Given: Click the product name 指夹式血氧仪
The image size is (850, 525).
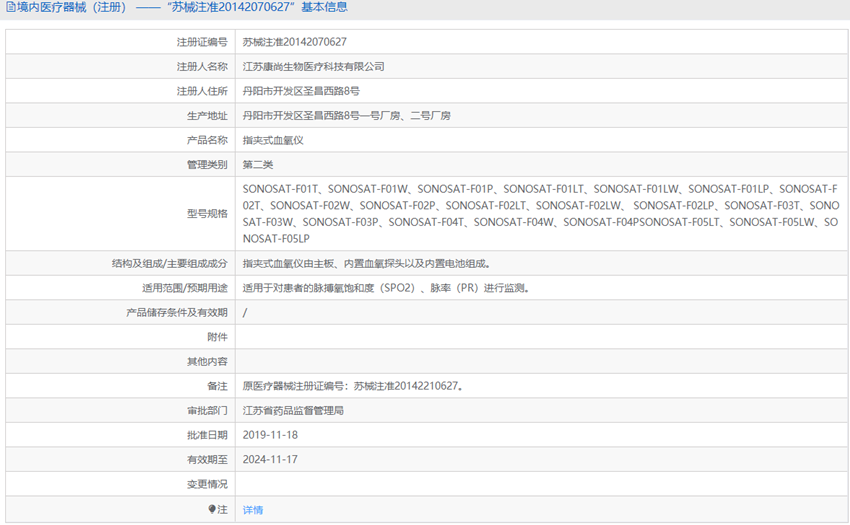Looking at the screenshot, I should [x=273, y=140].
